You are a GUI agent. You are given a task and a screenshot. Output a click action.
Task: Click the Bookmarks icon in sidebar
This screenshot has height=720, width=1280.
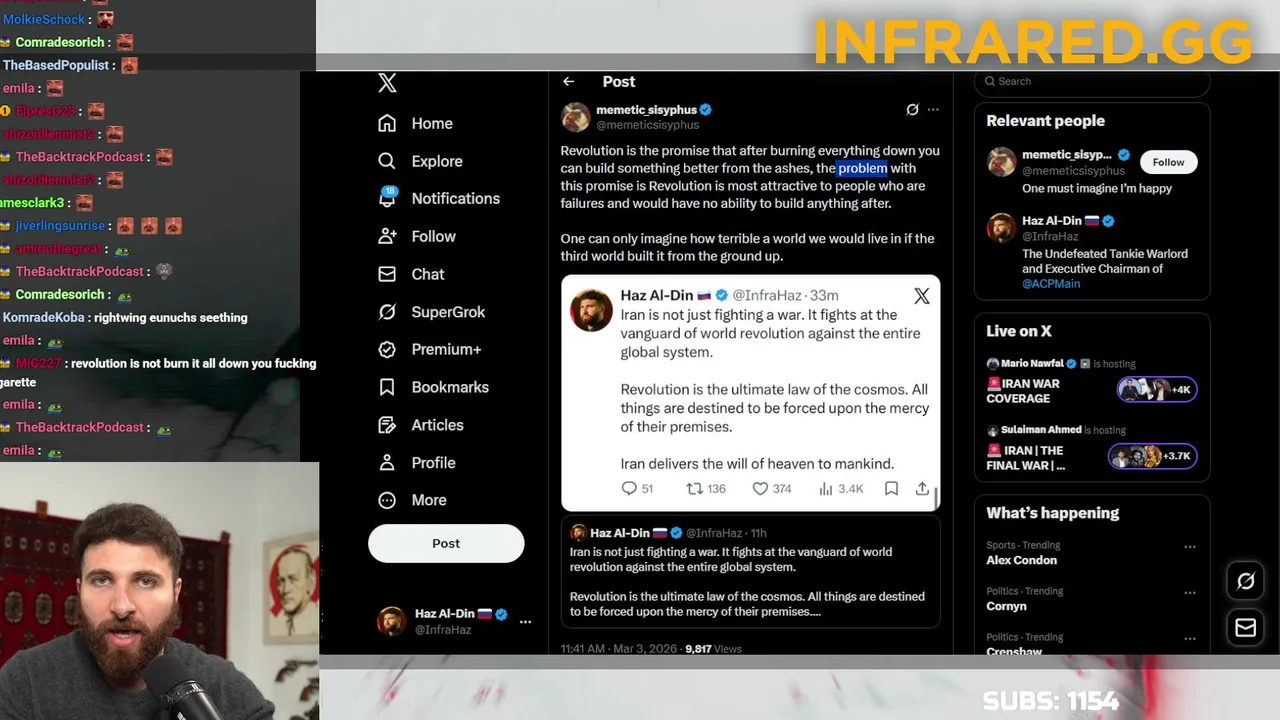tap(387, 387)
